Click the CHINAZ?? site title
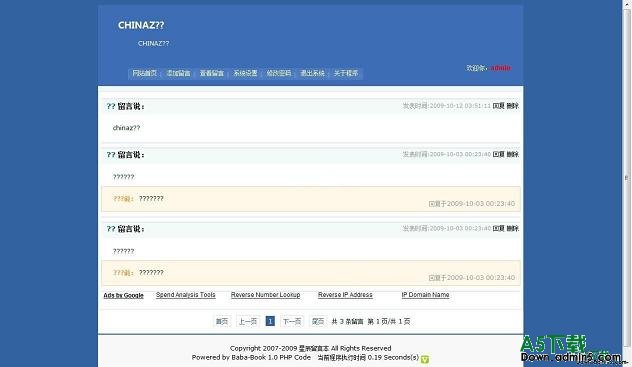The height and width of the screenshot is (367, 632). coord(141,25)
